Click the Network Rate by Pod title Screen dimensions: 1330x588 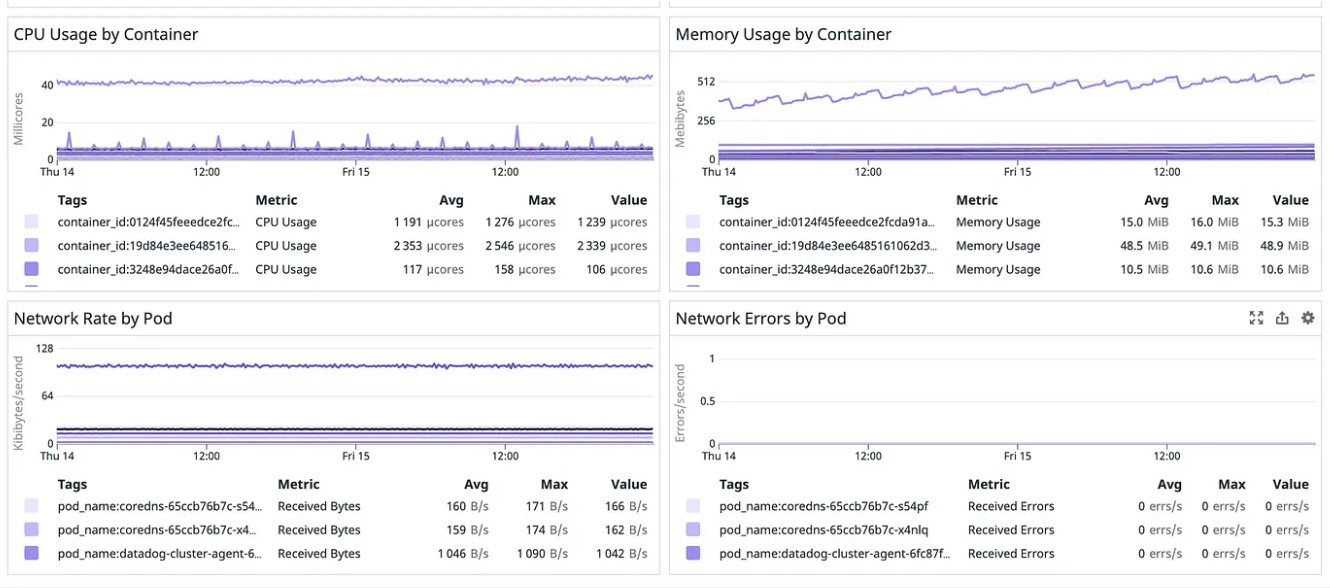[x=93, y=318]
